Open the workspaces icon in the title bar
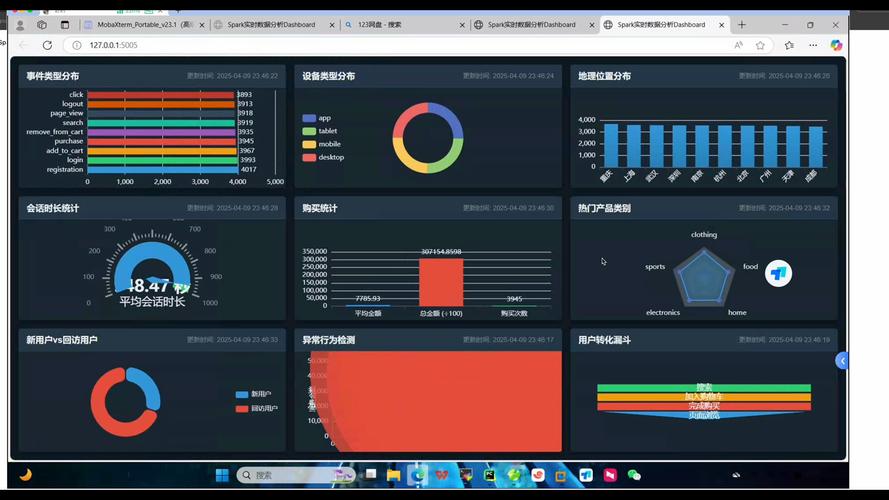889x500 pixels. click(x=42, y=25)
